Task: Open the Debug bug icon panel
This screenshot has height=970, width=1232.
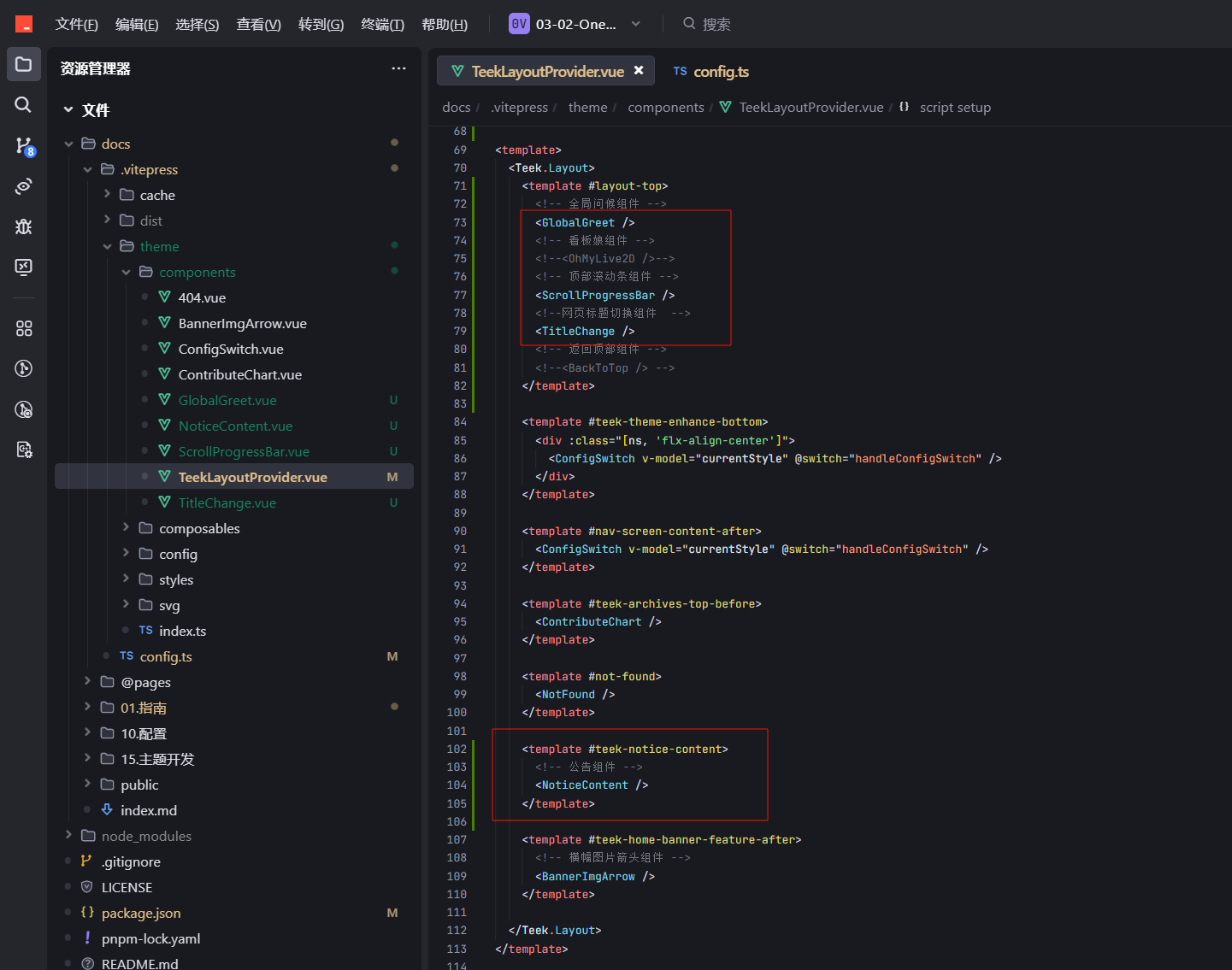Action: point(24,226)
